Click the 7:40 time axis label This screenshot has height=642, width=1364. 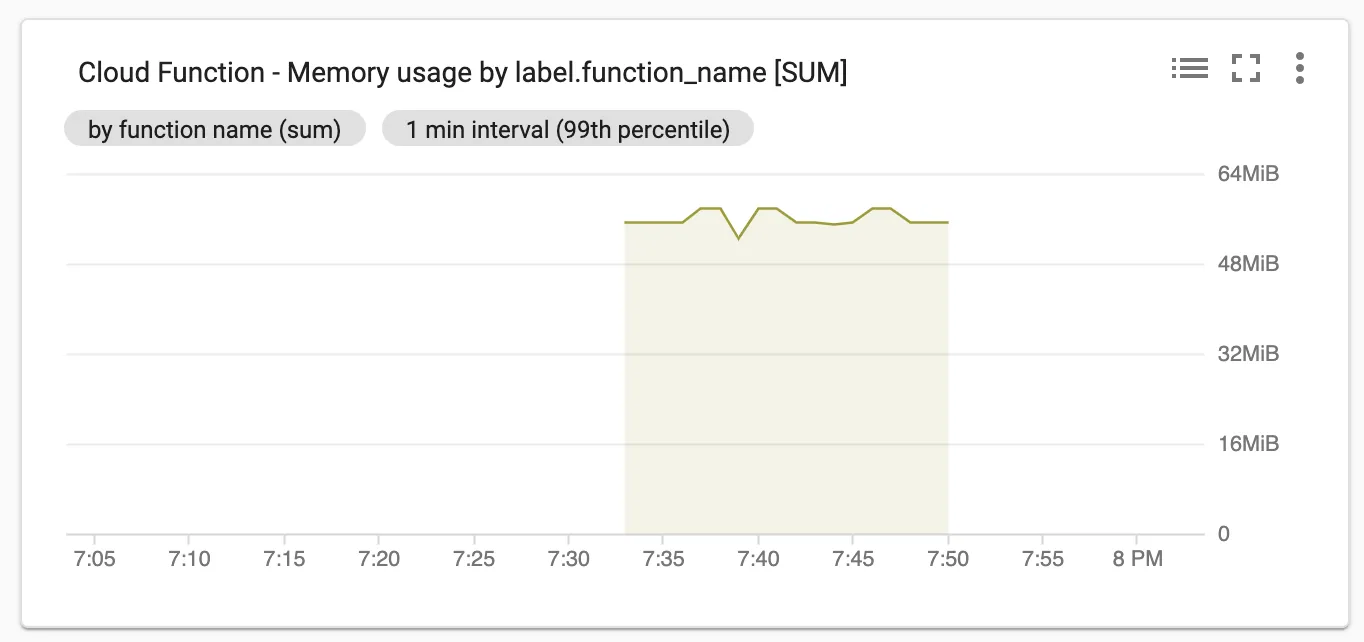pos(758,559)
